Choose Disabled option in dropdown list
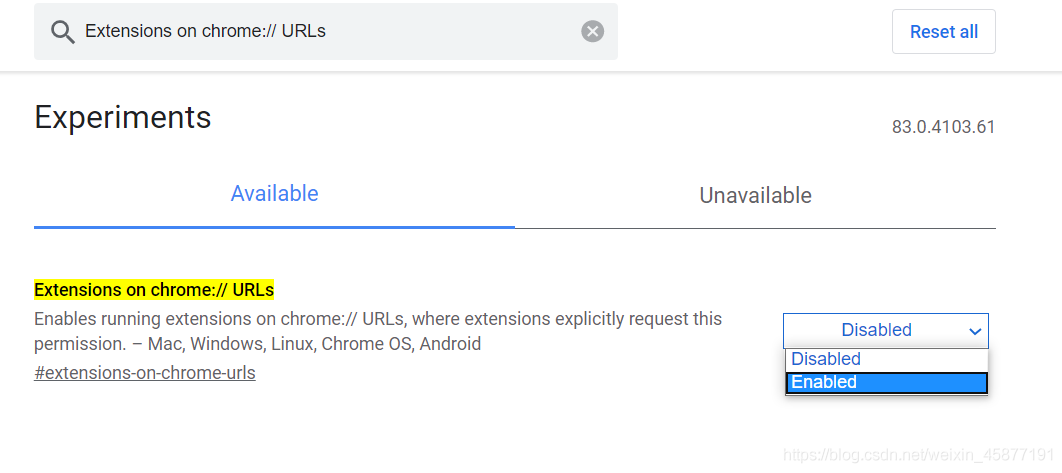Screen dimensions: 1062x473 tap(886, 359)
